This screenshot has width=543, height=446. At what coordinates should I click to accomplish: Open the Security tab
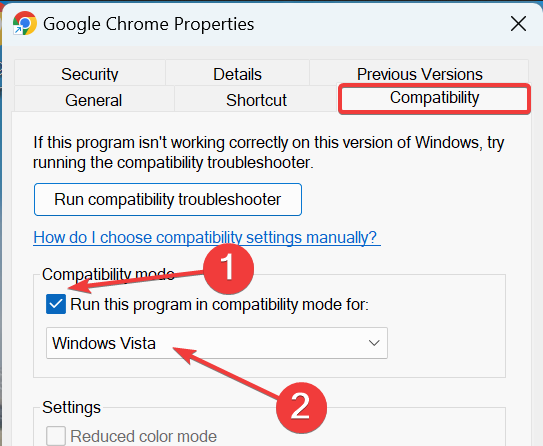[90, 73]
